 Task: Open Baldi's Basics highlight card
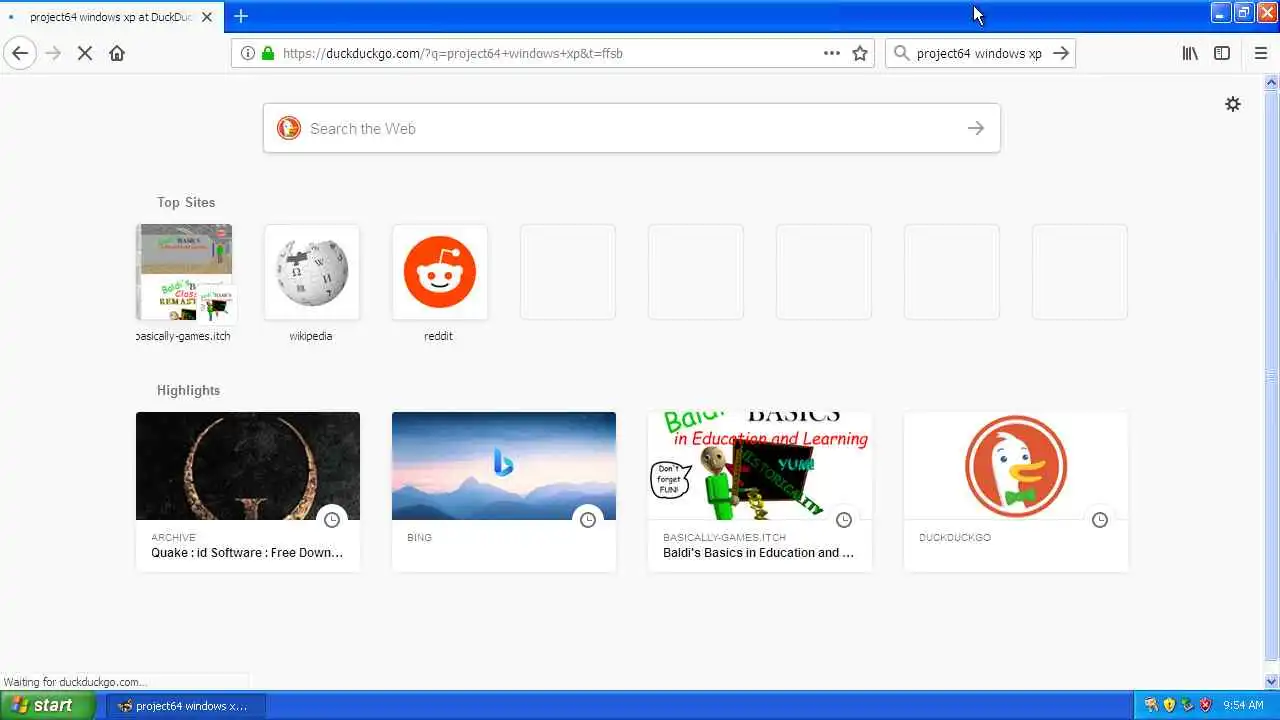click(760, 491)
